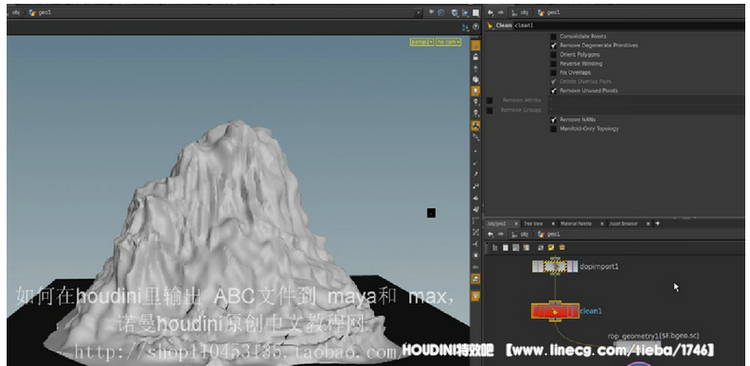Expand the viewport path dropdown arrow
750x366 pixels.
coord(419,13)
